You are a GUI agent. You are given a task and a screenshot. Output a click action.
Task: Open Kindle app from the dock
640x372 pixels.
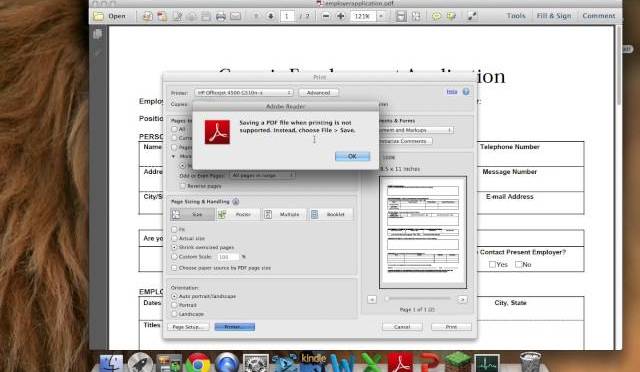(313, 361)
